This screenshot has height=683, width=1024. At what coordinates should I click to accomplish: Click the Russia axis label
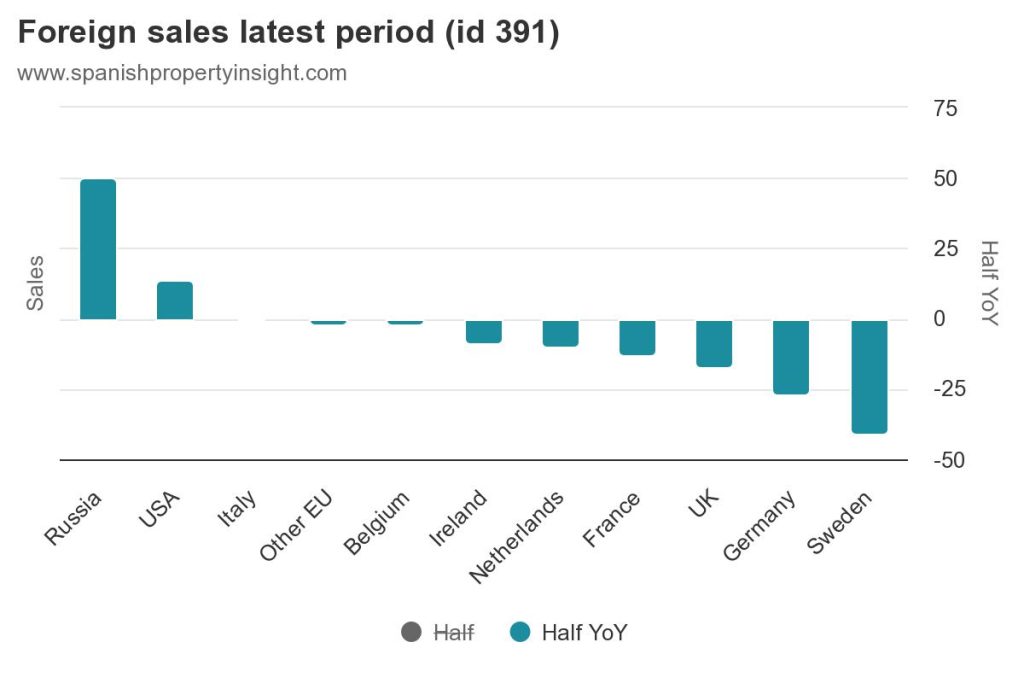click(74, 518)
